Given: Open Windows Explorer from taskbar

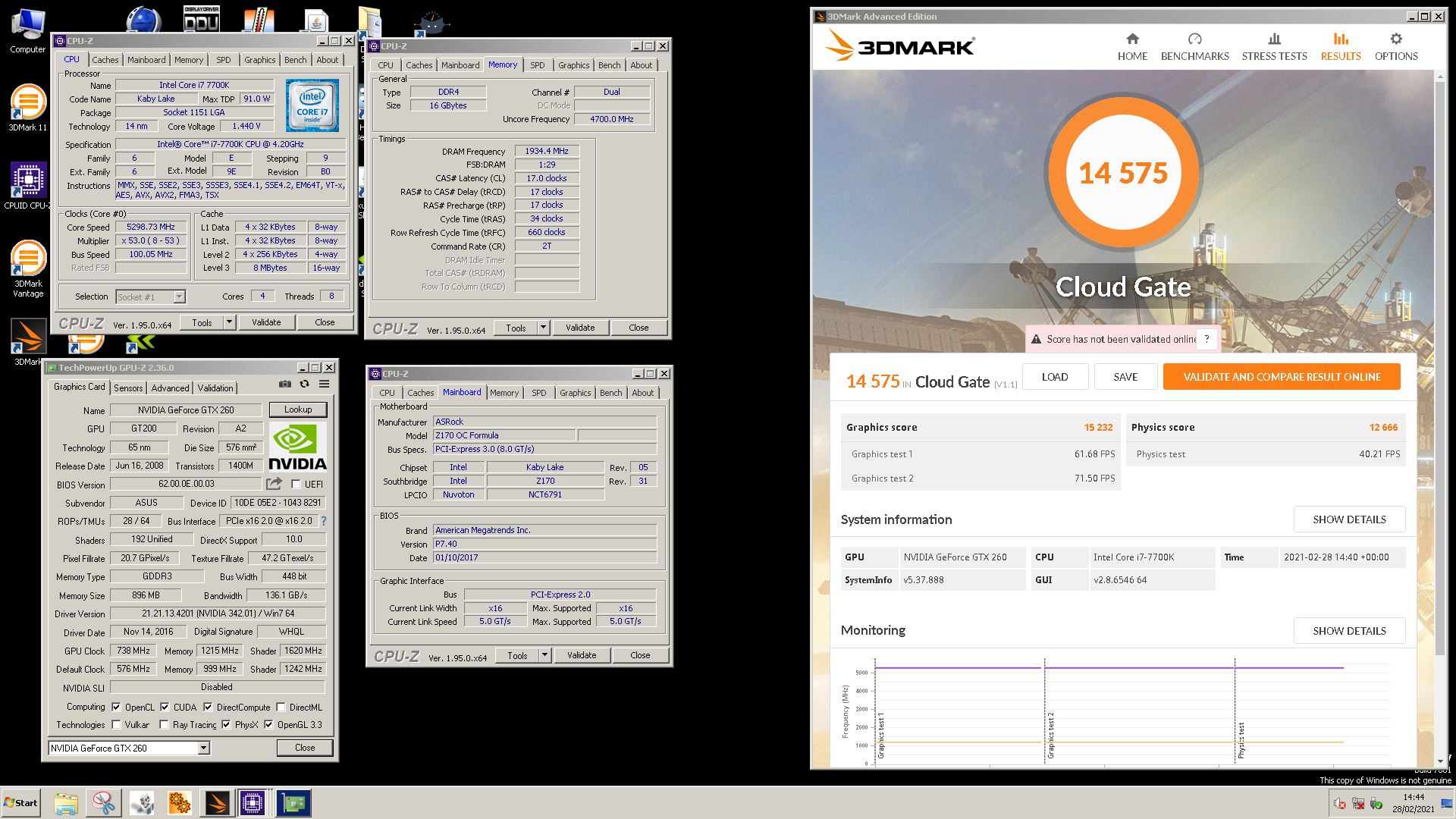Looking at the screenshot, I should (x=66, y=803).
